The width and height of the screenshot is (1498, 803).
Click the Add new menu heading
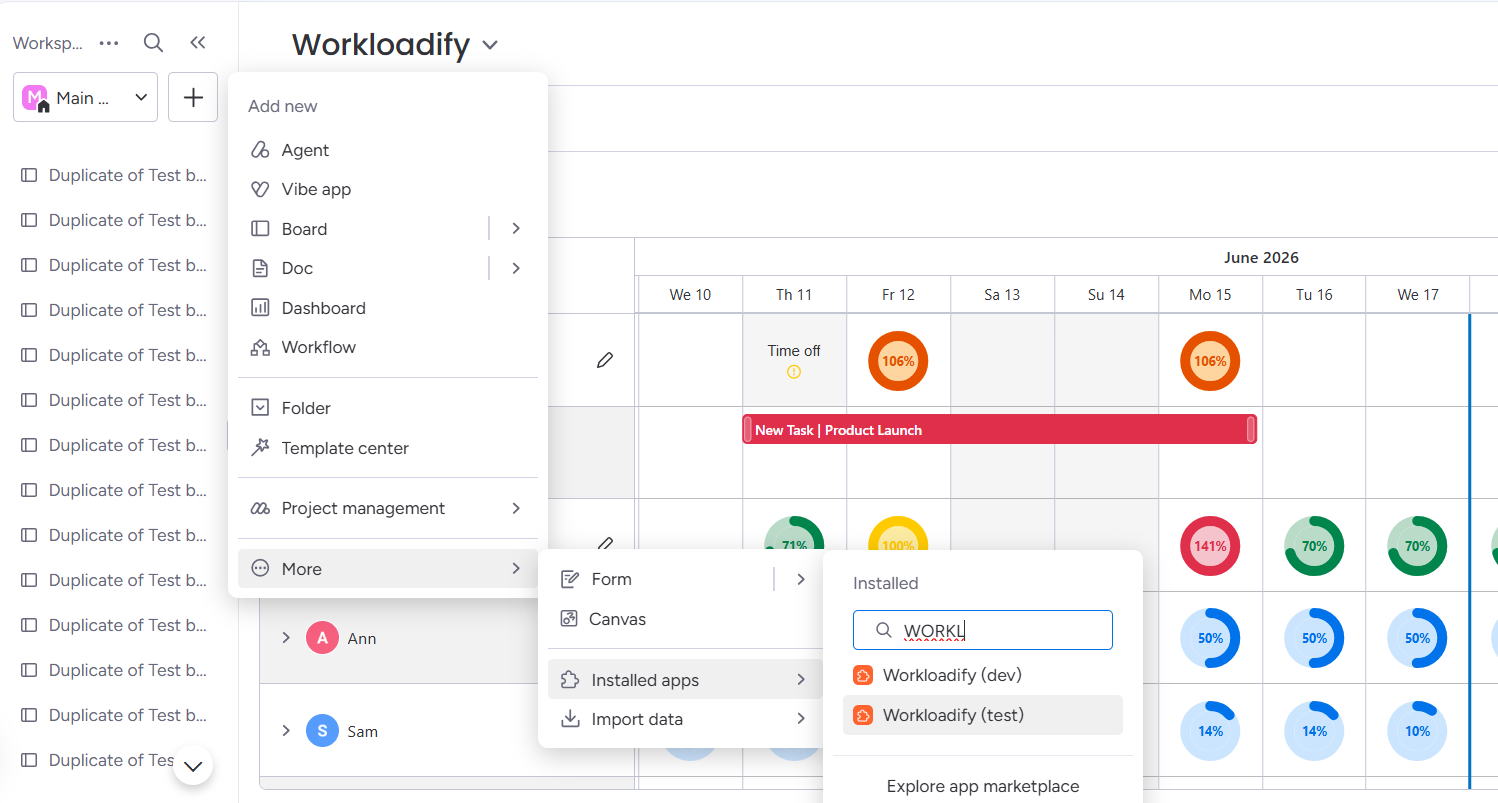point(283,106)
